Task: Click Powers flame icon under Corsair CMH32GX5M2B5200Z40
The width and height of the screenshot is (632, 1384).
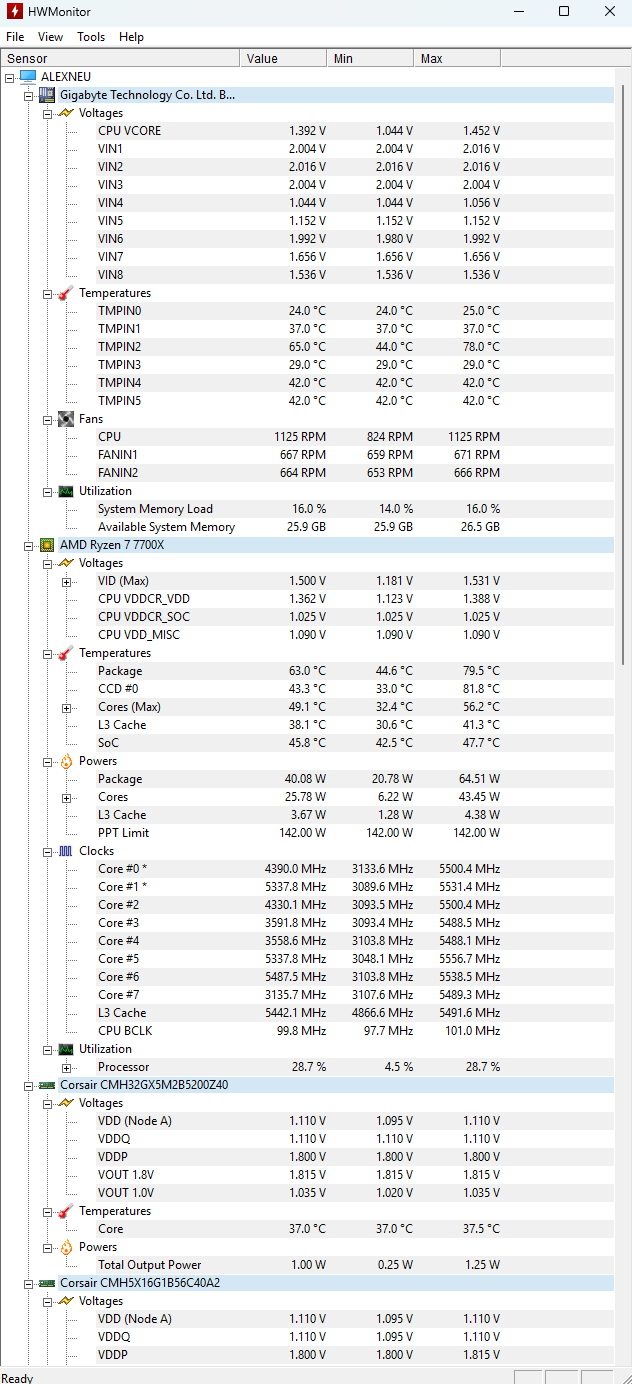Action: (x=66, y=1247)
